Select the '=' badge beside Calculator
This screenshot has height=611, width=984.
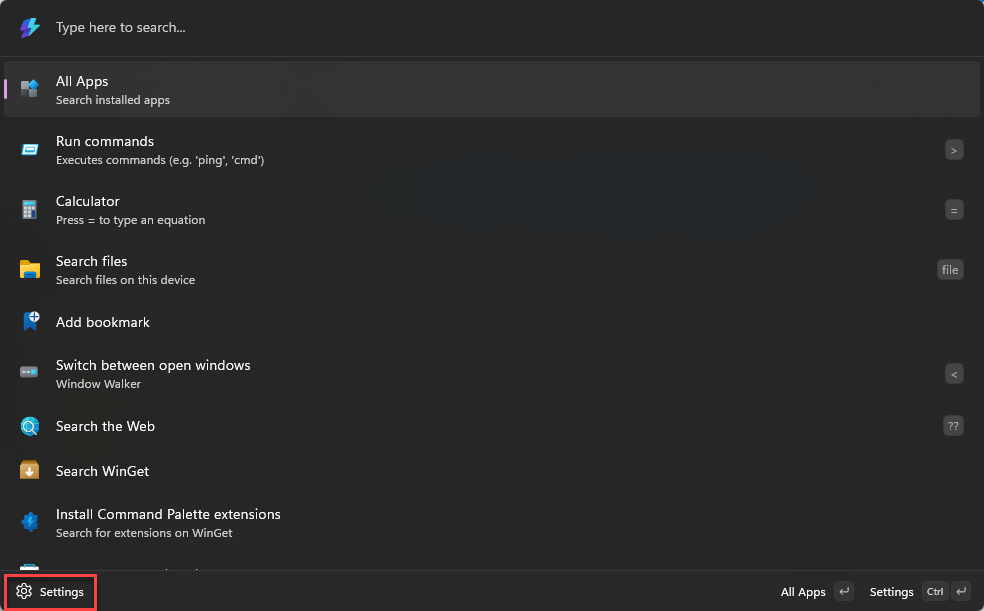(x=954, y=209)
